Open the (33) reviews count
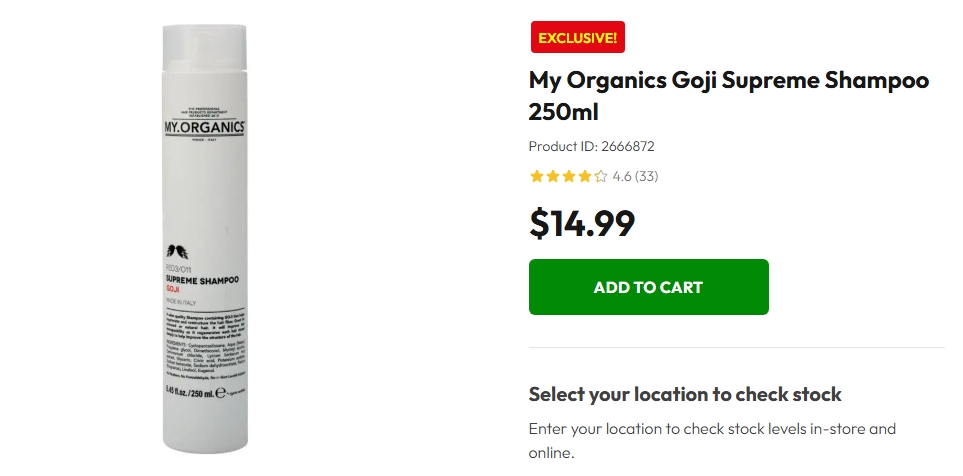Viewport: 963px width, 476px height. coord(647,177)
